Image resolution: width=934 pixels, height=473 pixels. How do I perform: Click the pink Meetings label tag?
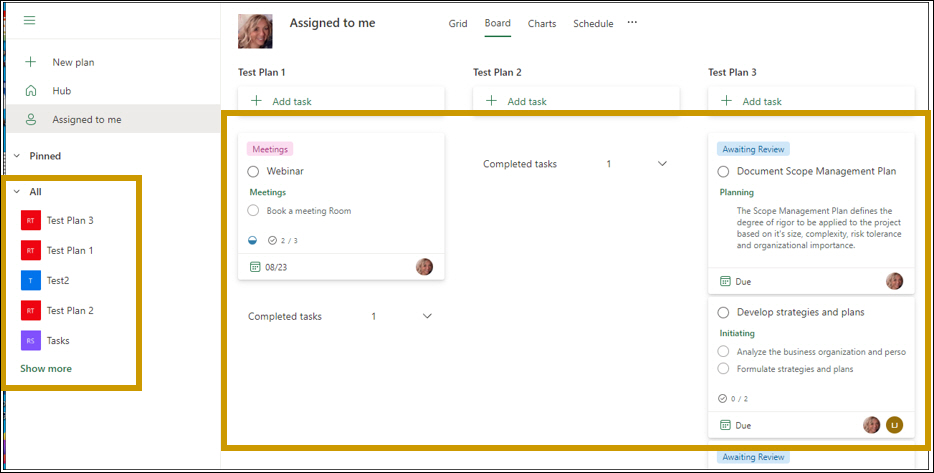click(269, 149)
